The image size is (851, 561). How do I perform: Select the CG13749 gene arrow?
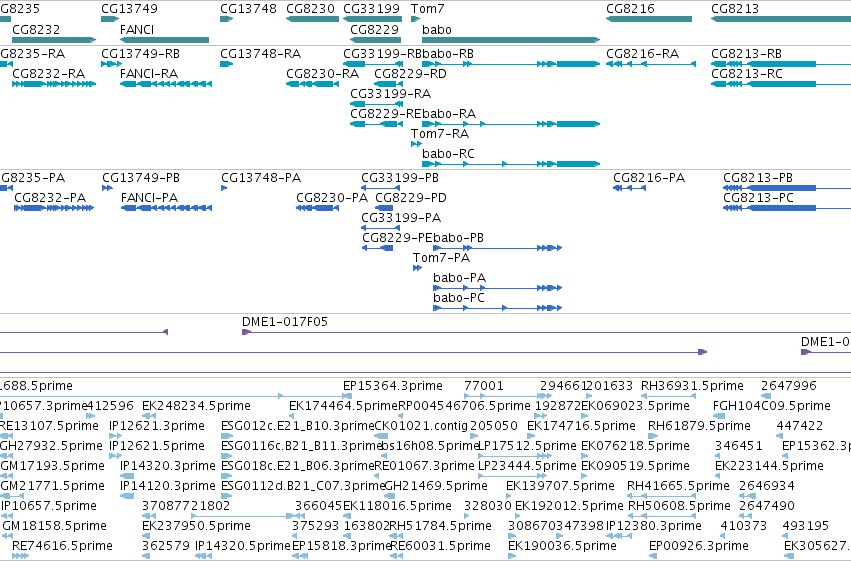coord(110,19)
